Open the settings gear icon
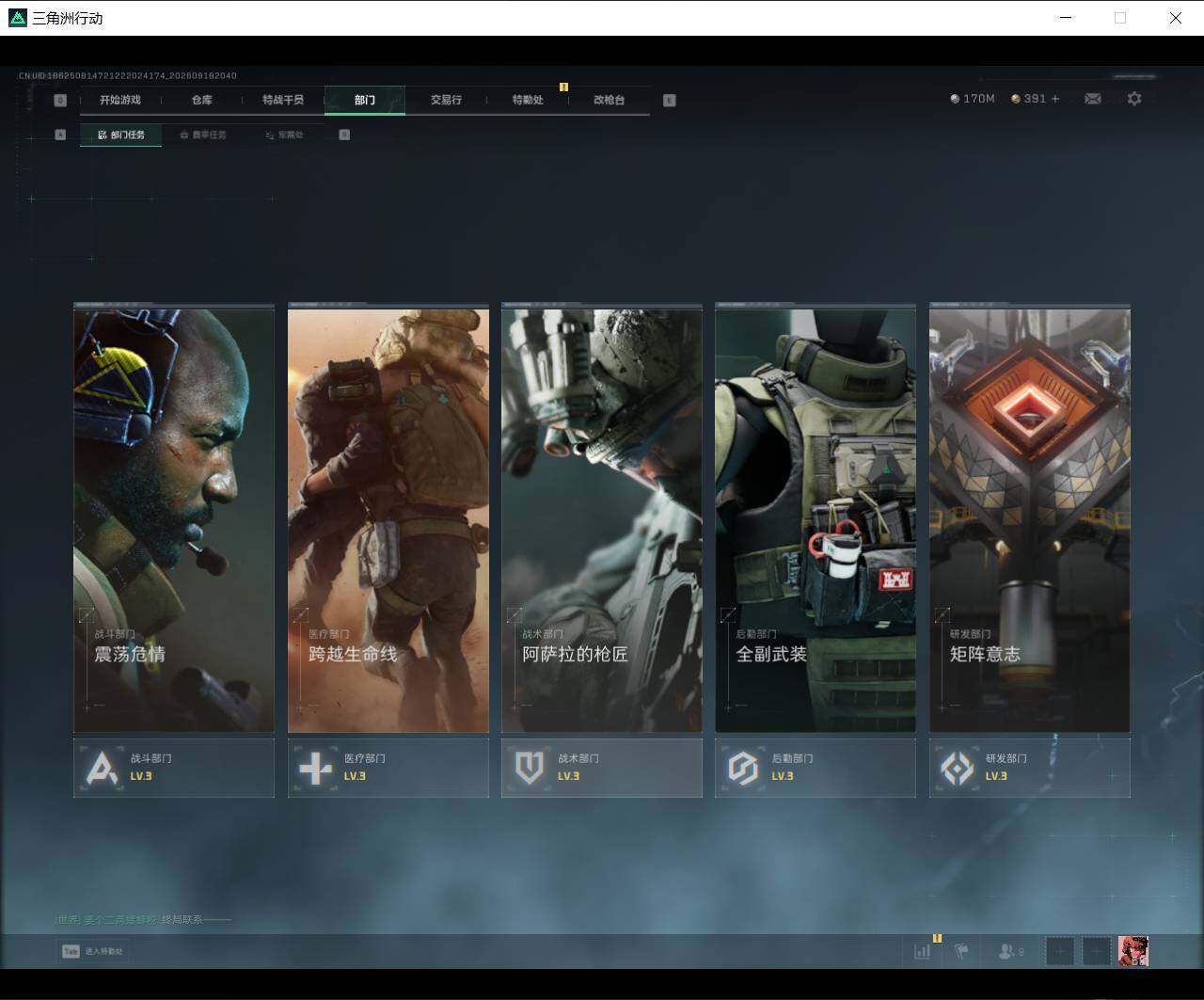 coord(1134,99)
